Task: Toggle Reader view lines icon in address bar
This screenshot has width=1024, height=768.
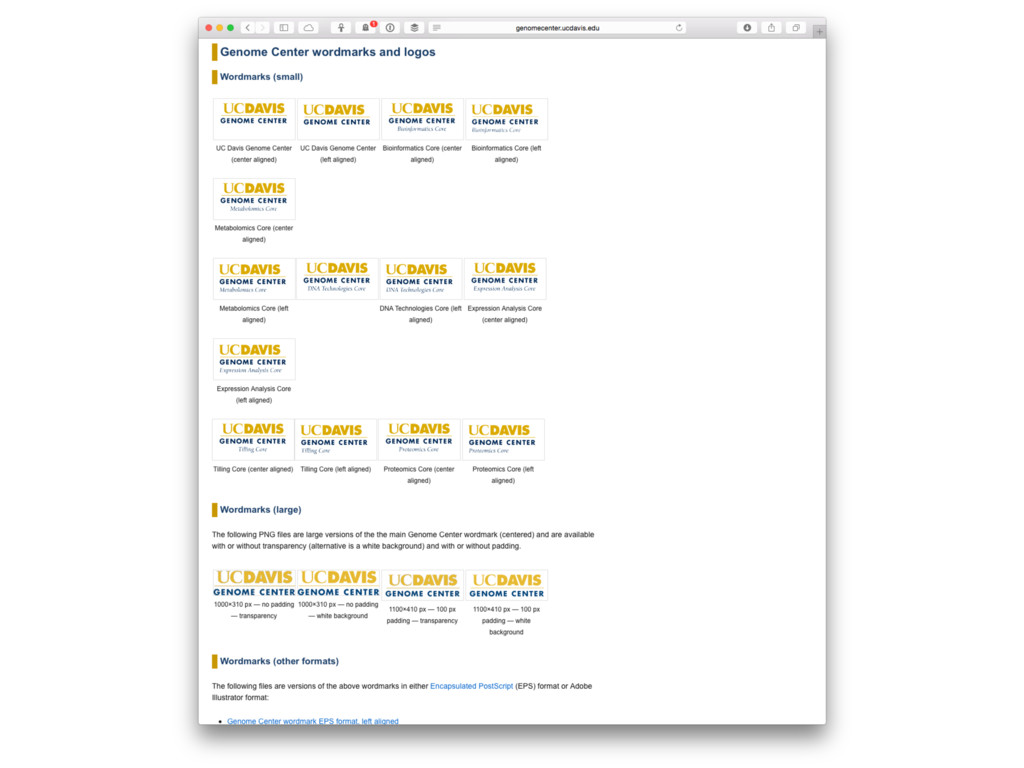Action: [437, 28]
